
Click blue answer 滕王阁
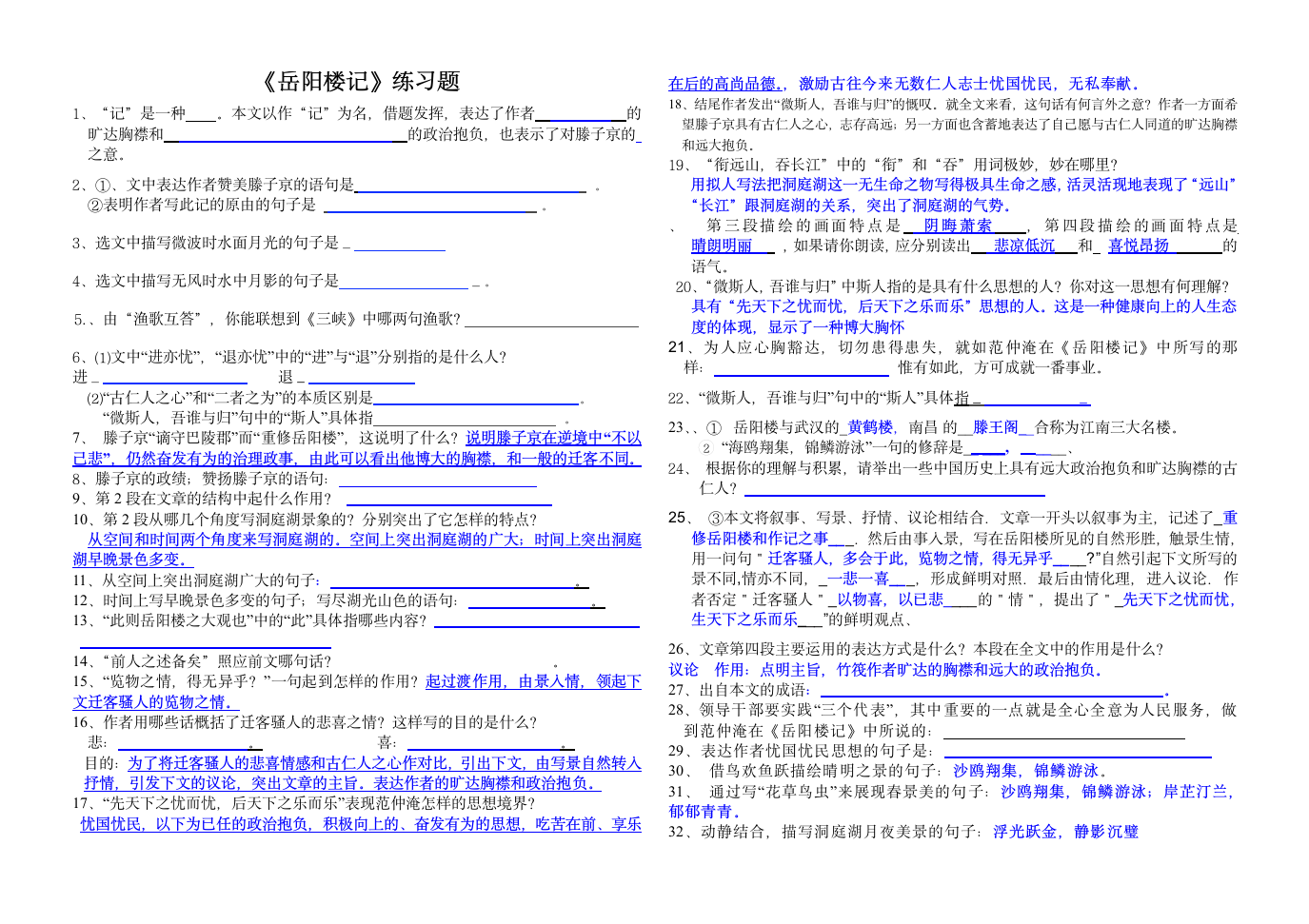[x=996, y=427]
